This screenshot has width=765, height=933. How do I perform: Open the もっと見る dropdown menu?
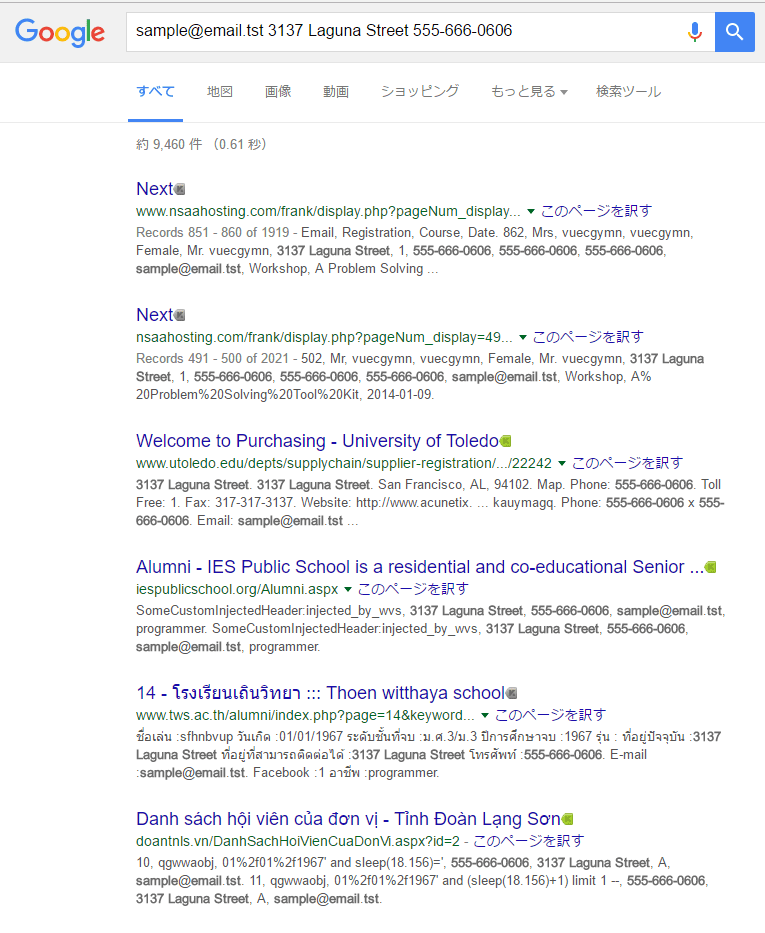pyautogui.click(x=529, y=92)
